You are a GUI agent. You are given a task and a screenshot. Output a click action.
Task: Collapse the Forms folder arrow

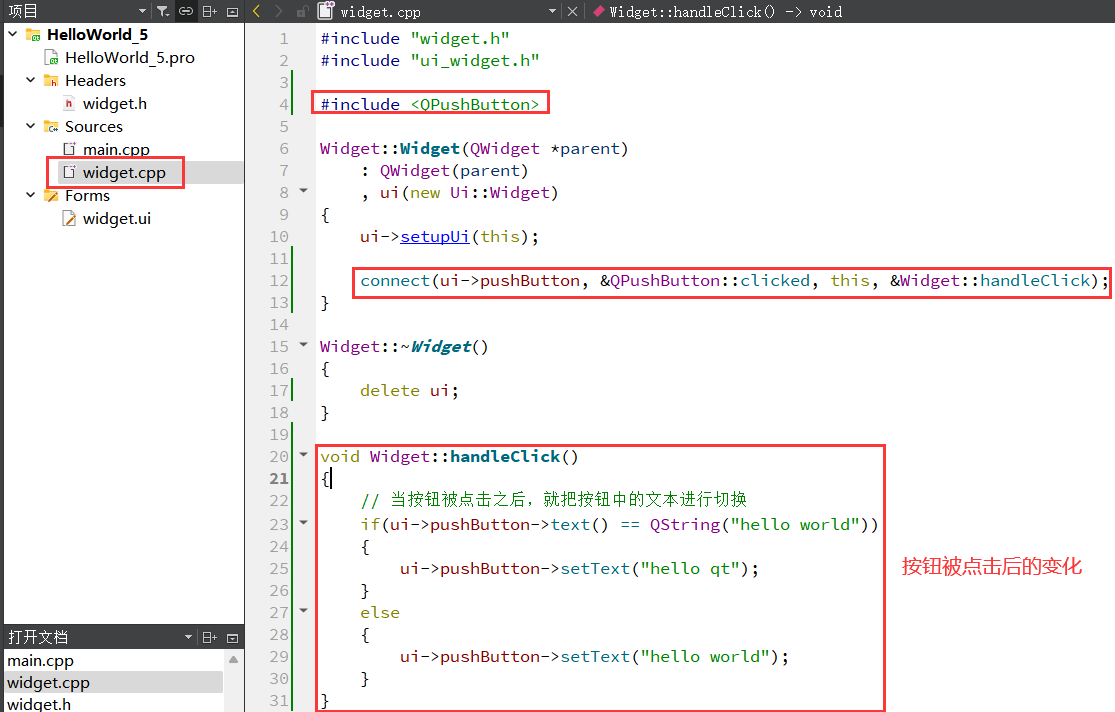31,195
